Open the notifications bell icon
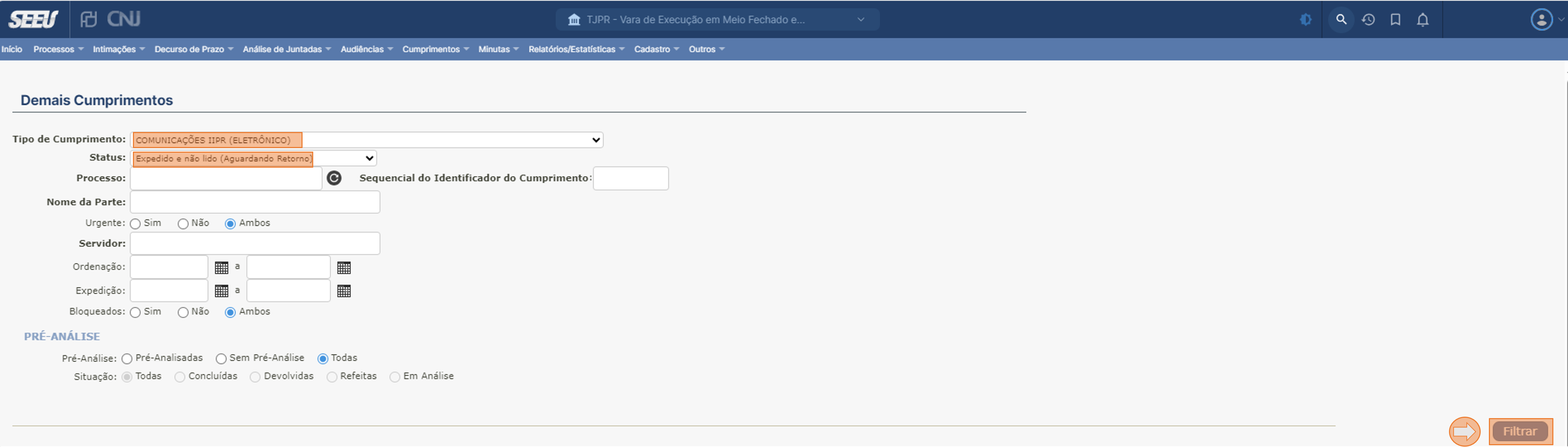This screenshot has height=447, width=1568. tap(1423, 20)
